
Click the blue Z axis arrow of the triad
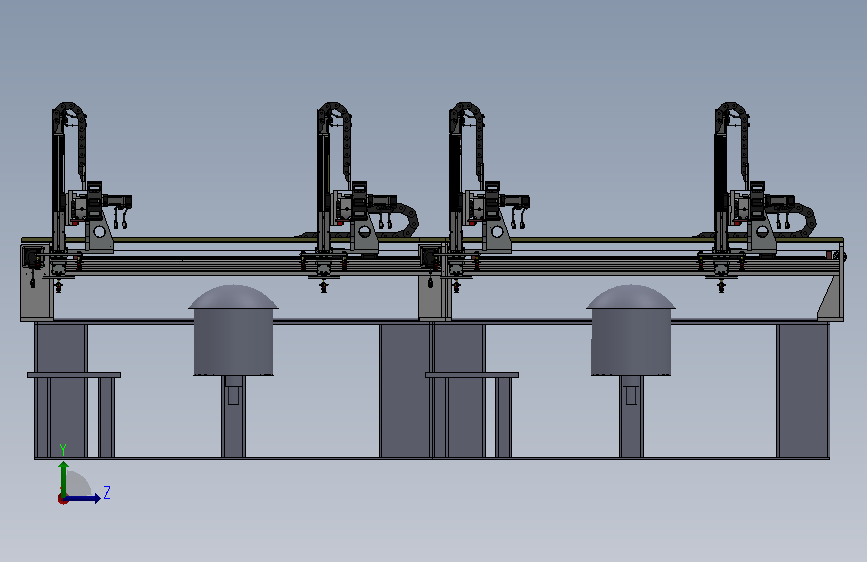83,498
